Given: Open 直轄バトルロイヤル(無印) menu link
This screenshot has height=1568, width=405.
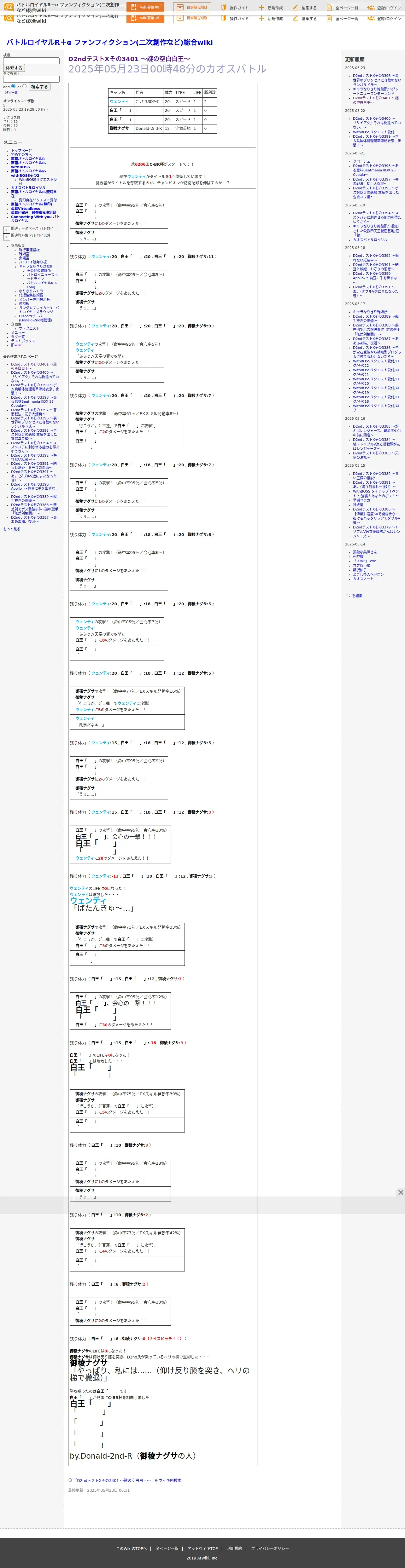Looking at the screenshot, I should tap(32, 204).
